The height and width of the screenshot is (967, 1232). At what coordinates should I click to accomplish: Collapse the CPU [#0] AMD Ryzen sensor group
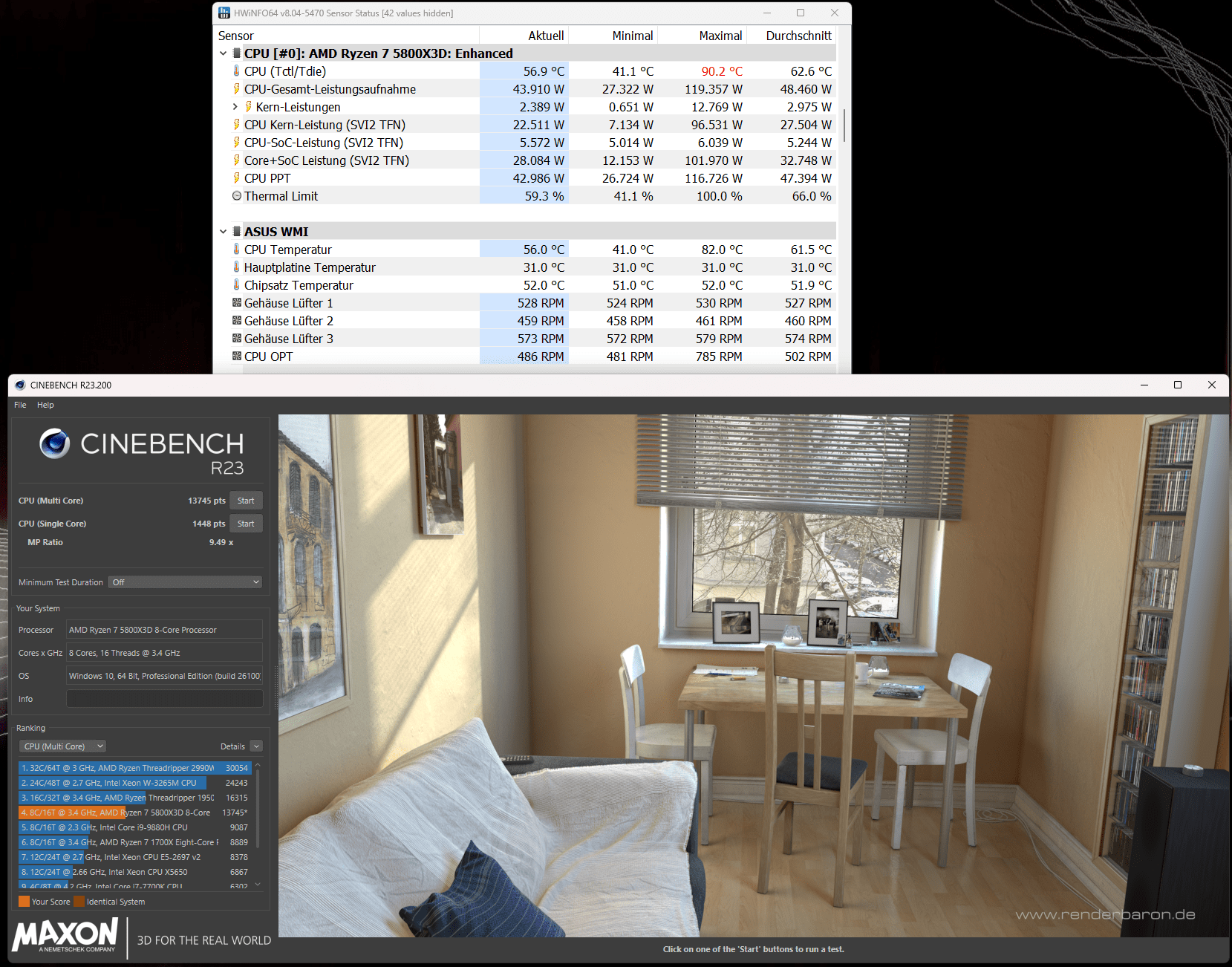pyautogui.click(x=223, y=53)
